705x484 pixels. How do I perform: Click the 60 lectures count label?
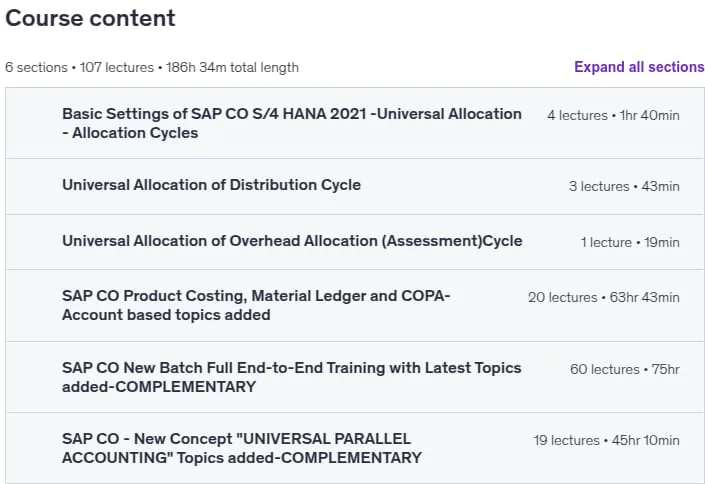(605, 369)
